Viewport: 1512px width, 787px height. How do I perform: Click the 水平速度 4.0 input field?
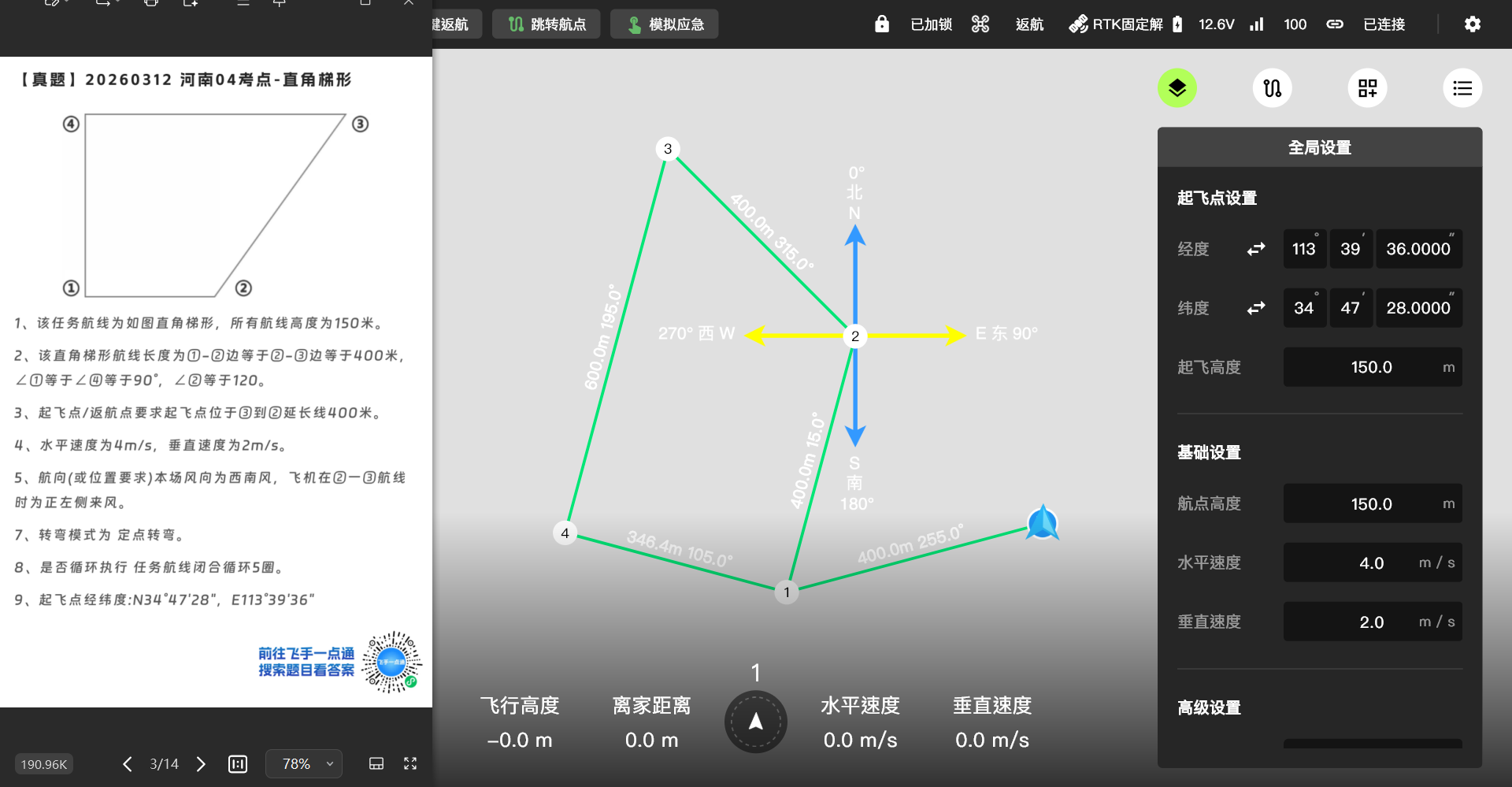1373,562
